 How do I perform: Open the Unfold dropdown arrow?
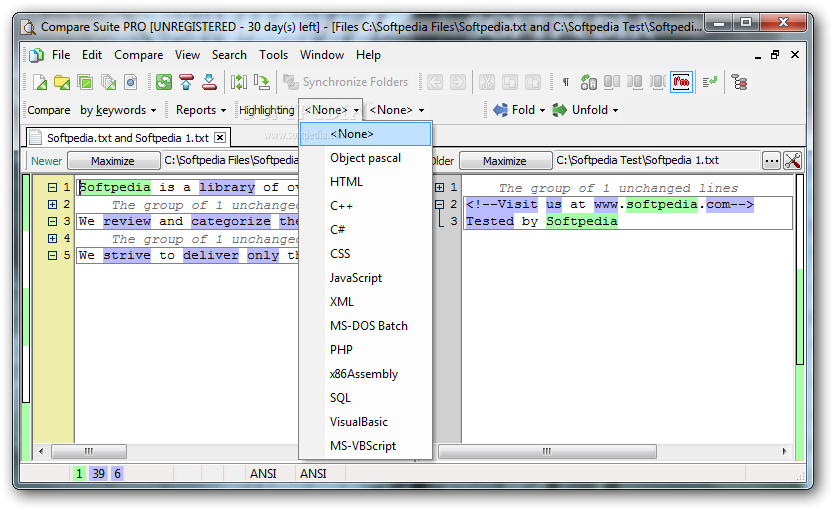tap(615, 111)
